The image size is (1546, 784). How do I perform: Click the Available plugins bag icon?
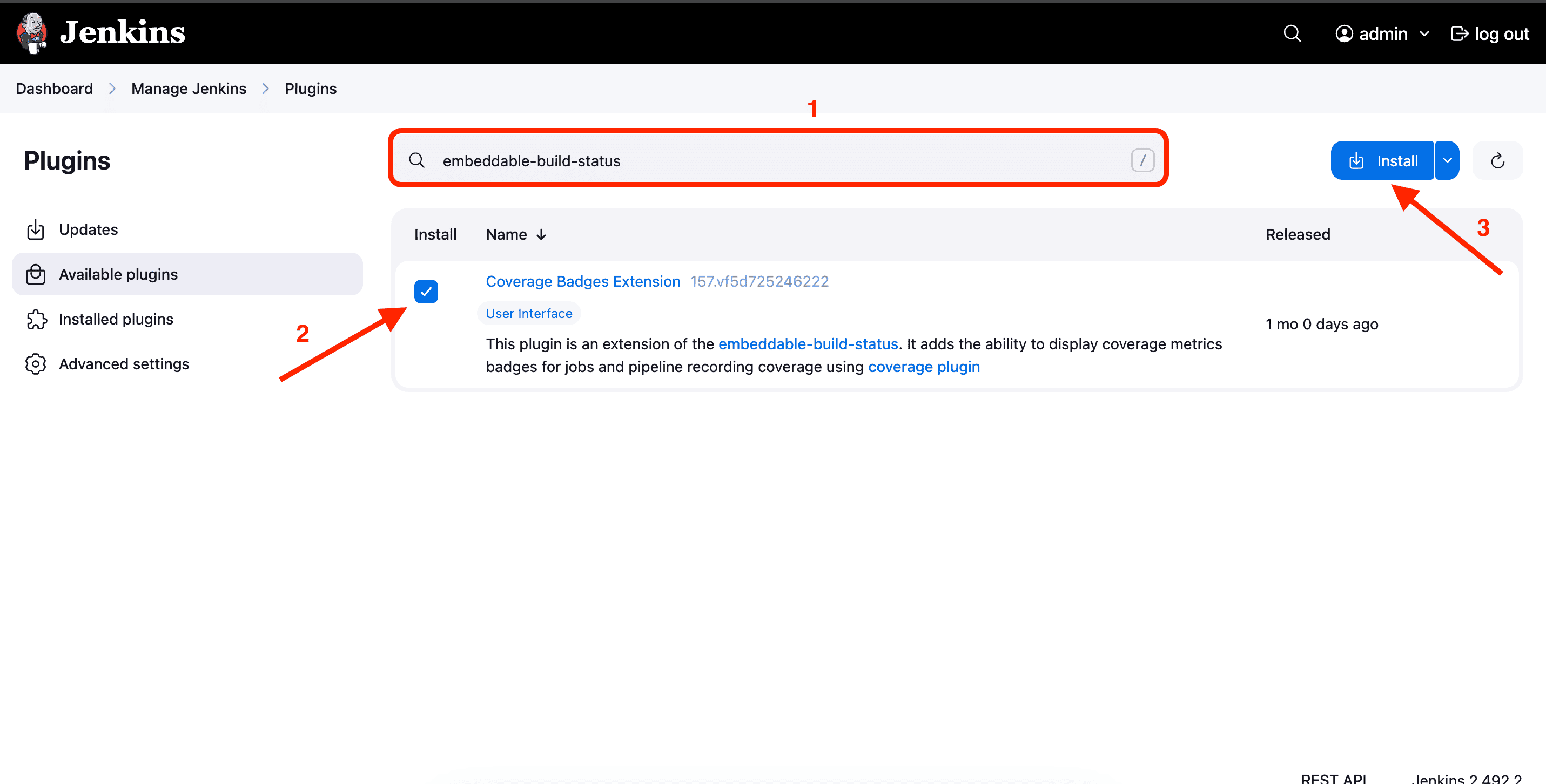pyautogui.click(x=36, y=274)
